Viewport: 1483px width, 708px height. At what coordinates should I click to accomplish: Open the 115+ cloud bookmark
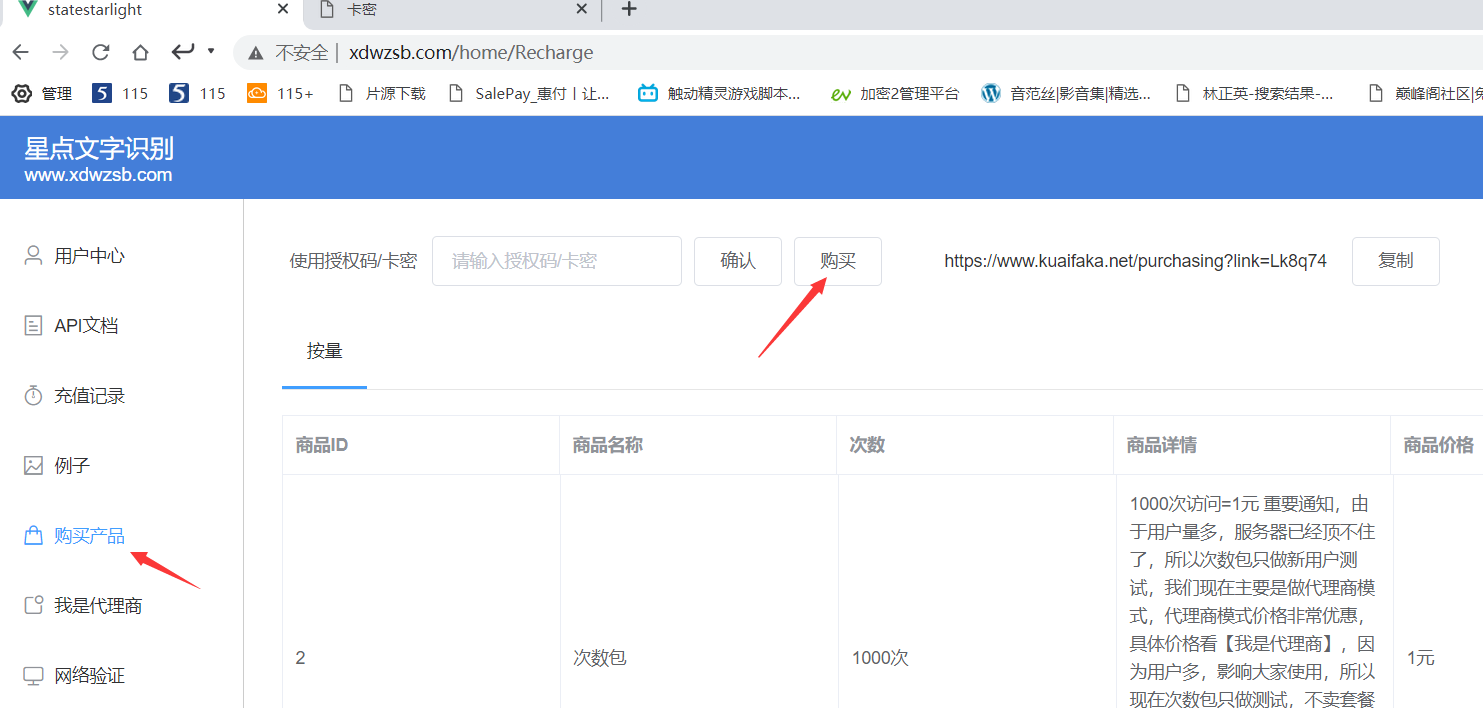tap(280, 93)
